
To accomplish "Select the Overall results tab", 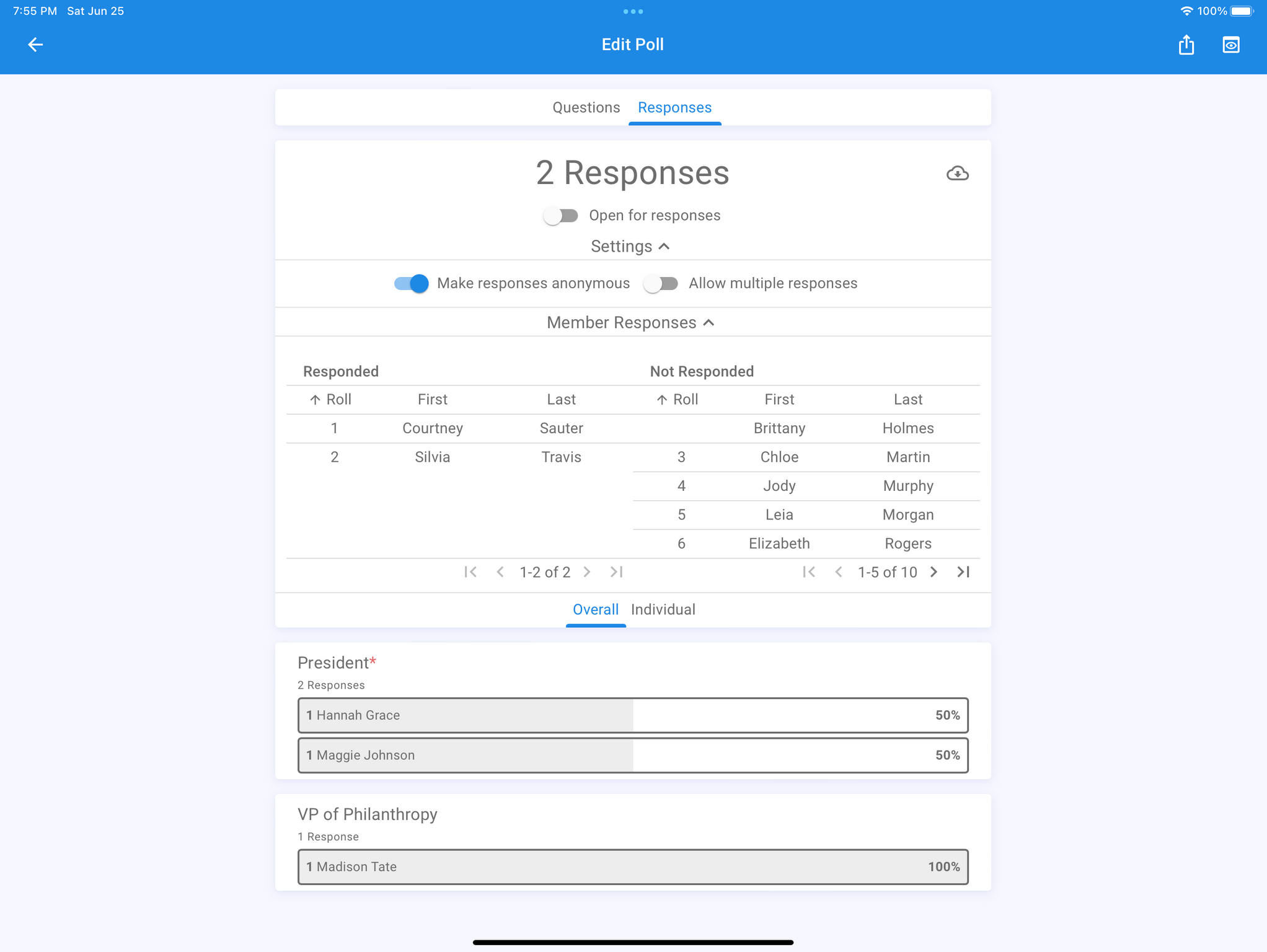I will click(595, 610).
